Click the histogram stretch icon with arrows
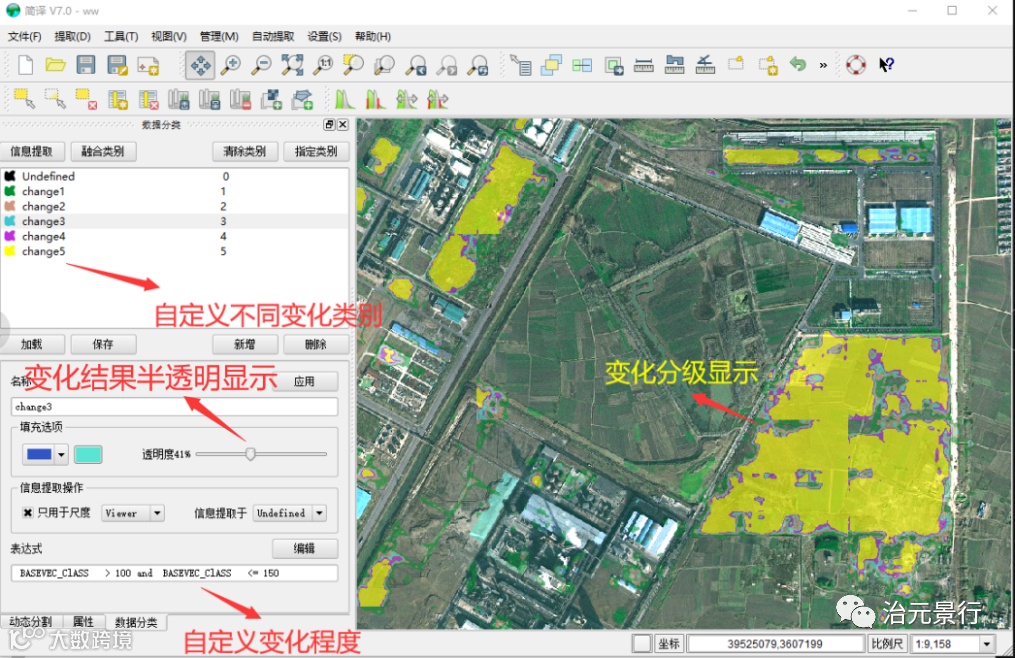Image resolution: width=1015 pixels, height=658 pixels. 407,99
